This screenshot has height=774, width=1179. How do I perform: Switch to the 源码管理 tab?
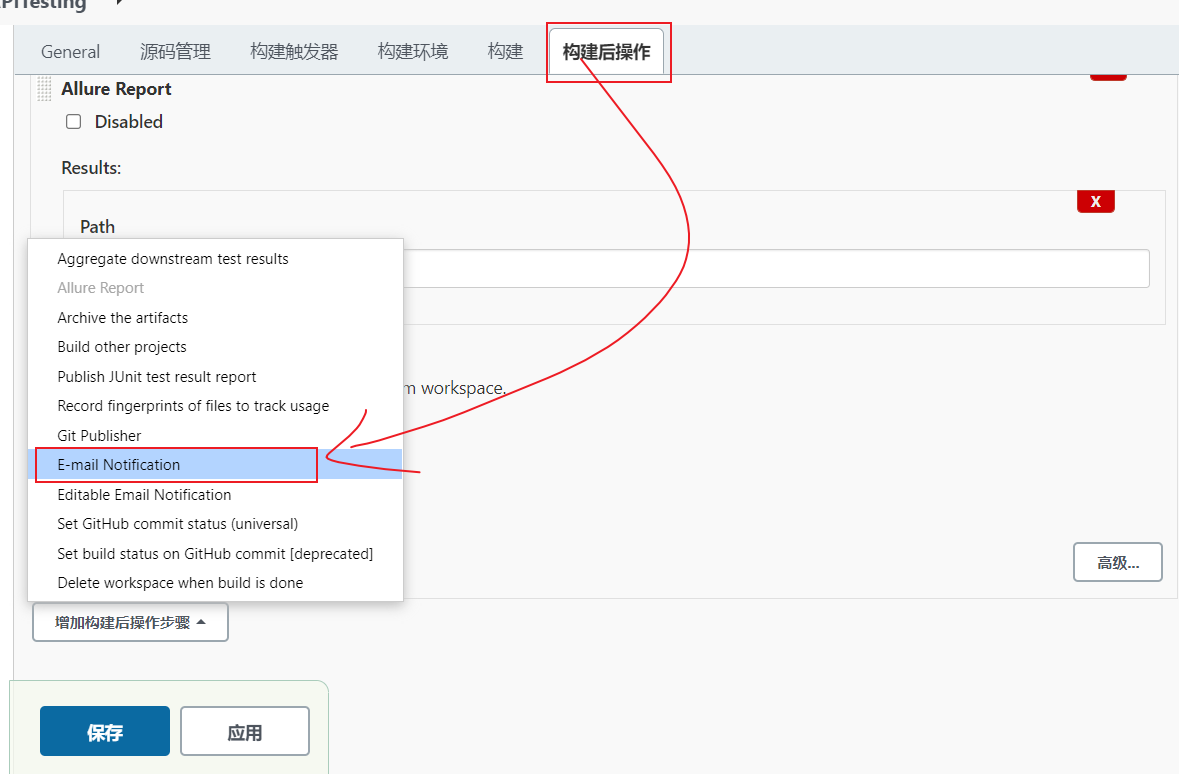(175, 52)
